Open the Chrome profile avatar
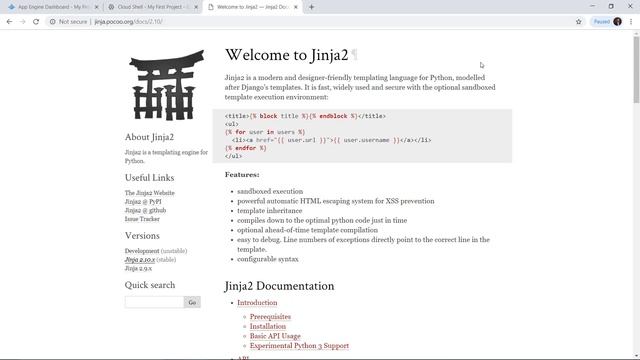Image resolution: width=640 pixels, height=360 pixels. point(617,22)
